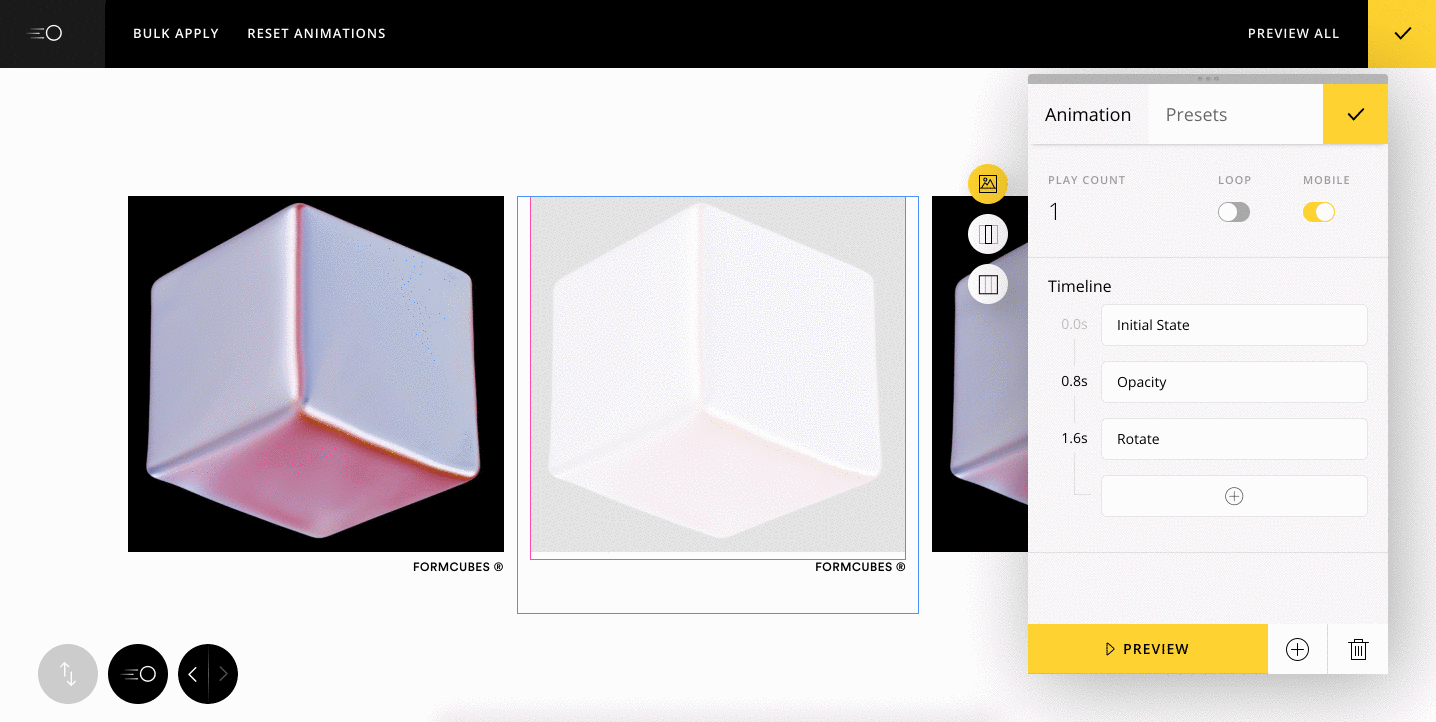1436x722 pixels.
Task: Click Preview All in the top bar
Action: coord(1293,33)
